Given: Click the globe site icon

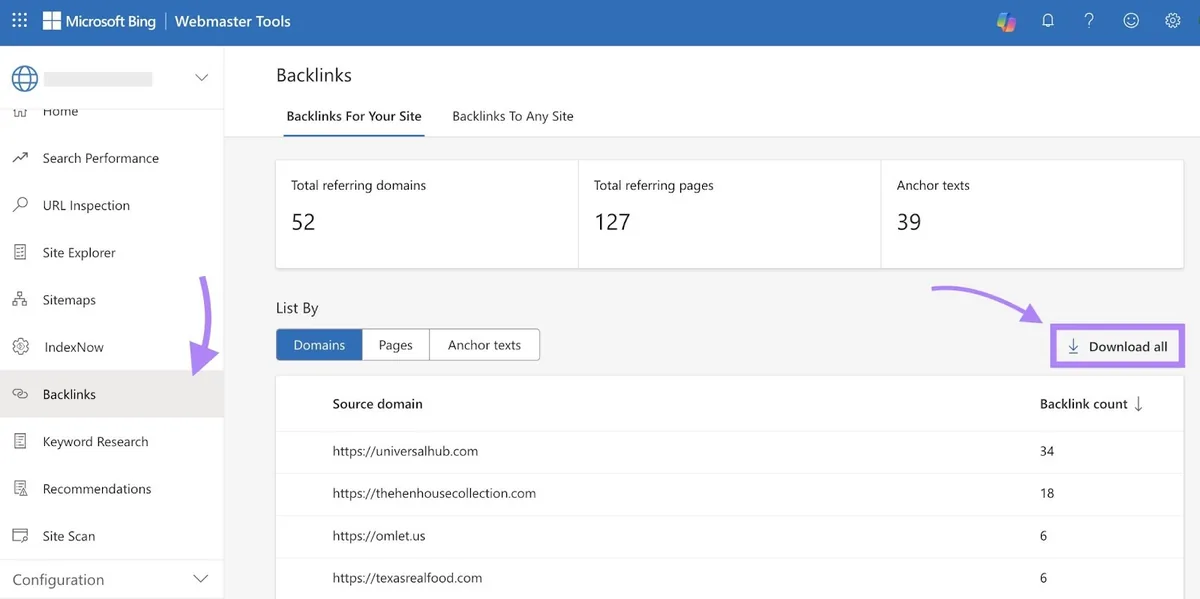Looking at the screenshot, I should click(25, 78).
